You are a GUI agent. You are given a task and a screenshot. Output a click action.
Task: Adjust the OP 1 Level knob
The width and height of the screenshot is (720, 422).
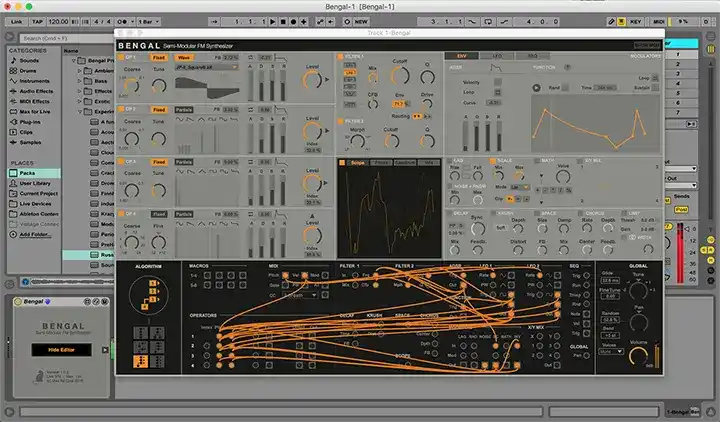(312, 80)
